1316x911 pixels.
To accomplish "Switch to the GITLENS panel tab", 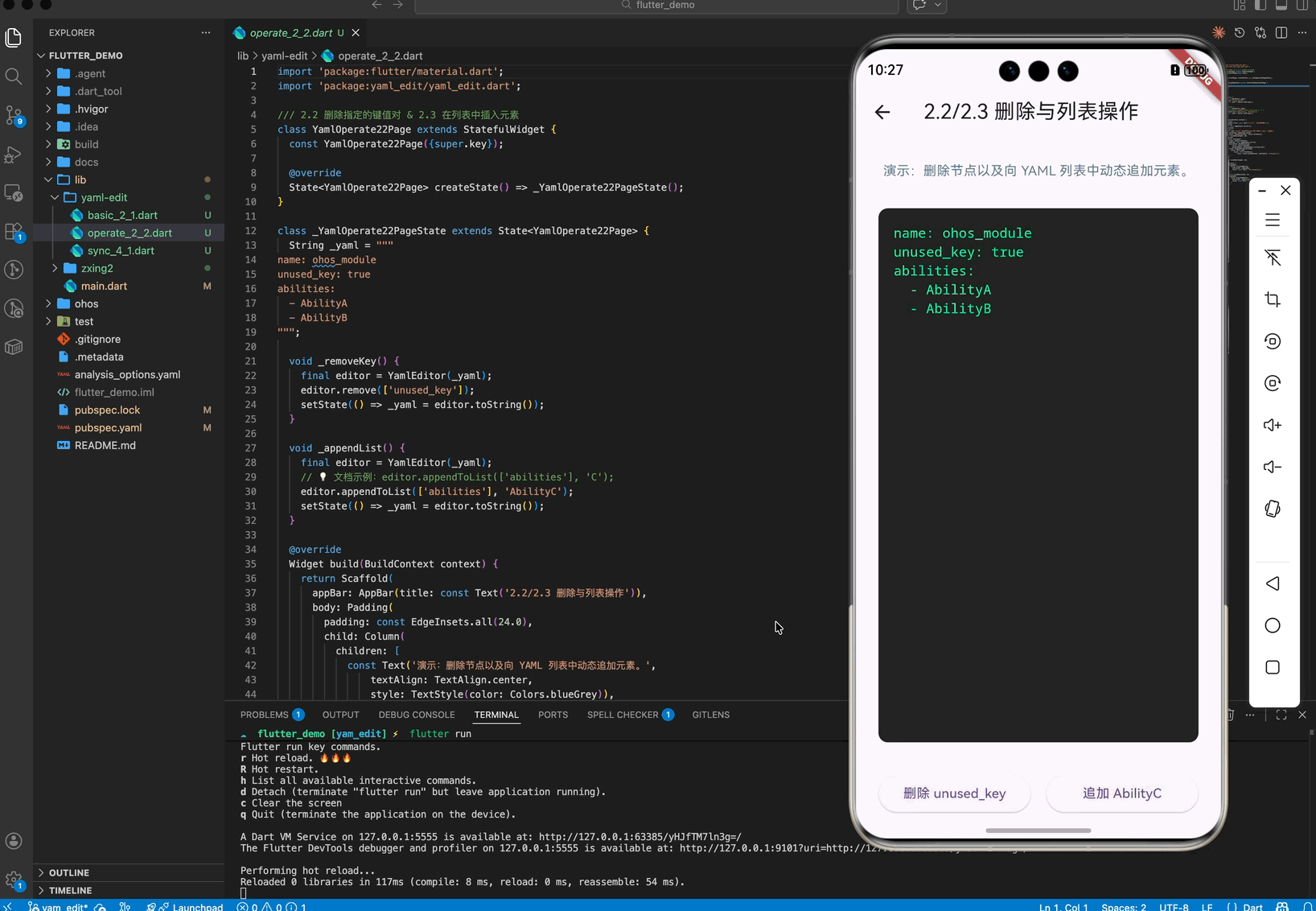I will click(711, 715).
